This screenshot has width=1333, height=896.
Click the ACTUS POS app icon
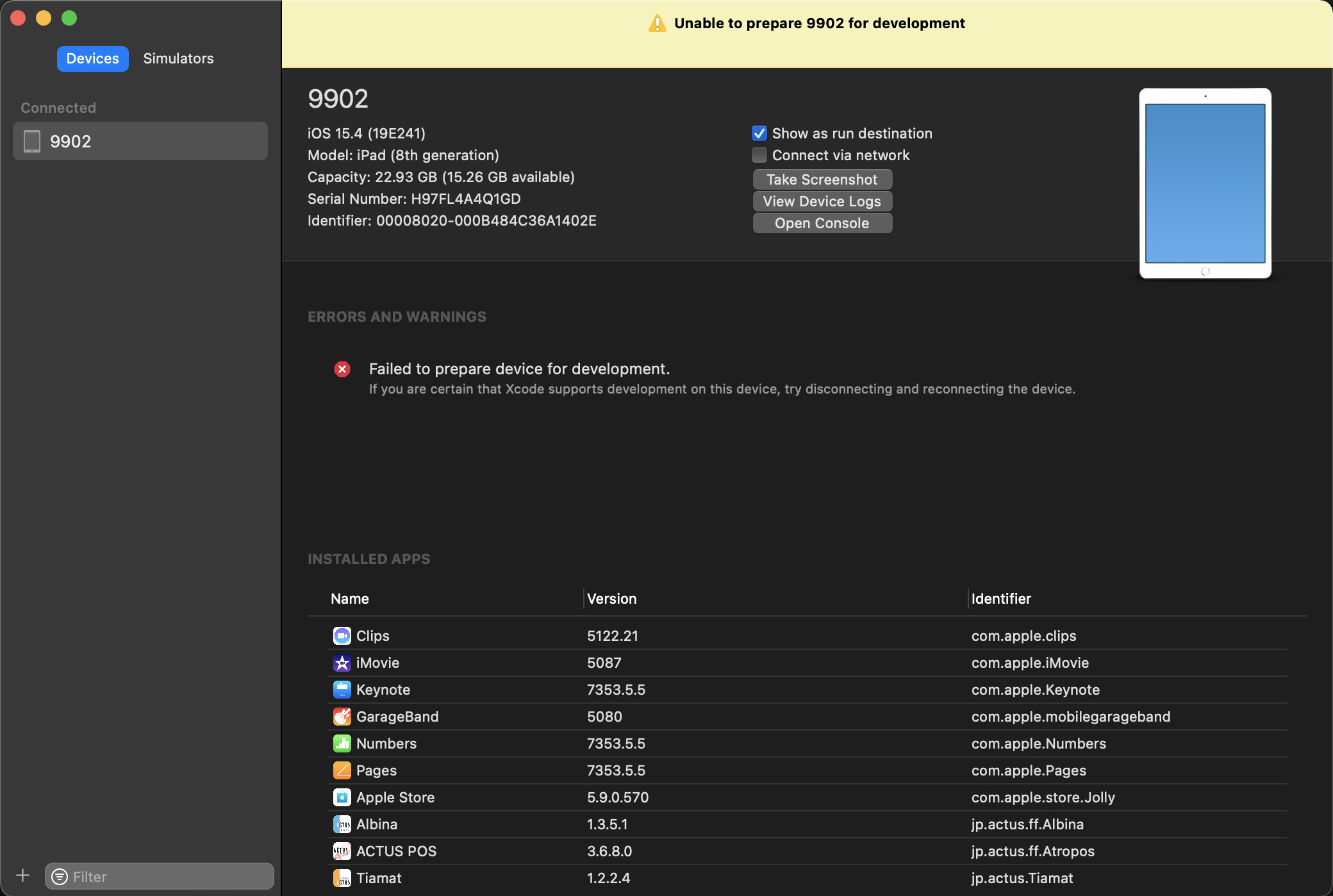coord(342,851)
